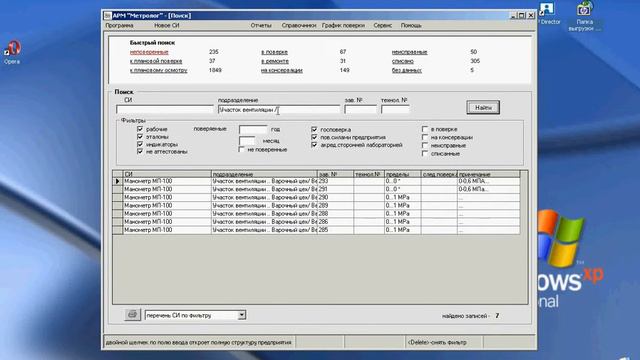
Task: Toggle пов. силами предприятия checkbox
Action: click(x=314, y=137)
